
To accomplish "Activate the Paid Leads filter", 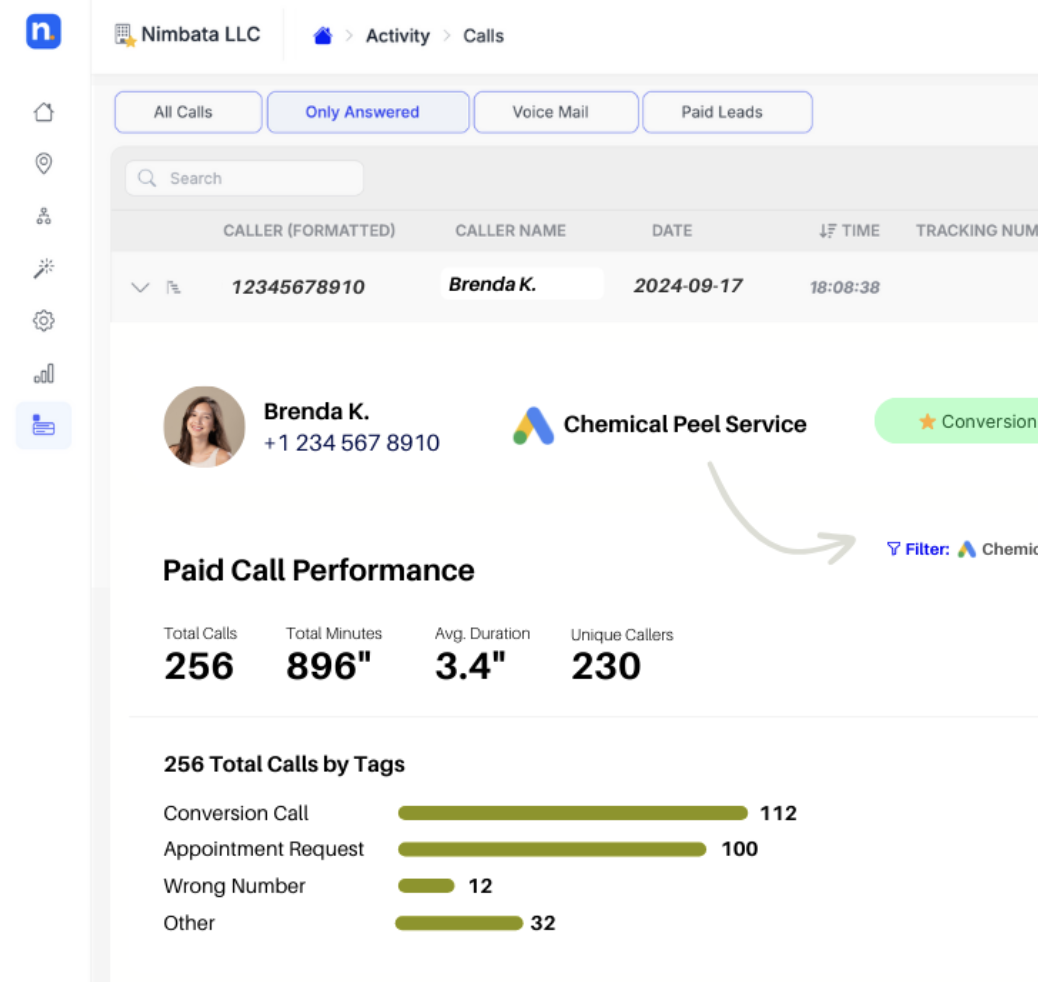I will (727, 112).
